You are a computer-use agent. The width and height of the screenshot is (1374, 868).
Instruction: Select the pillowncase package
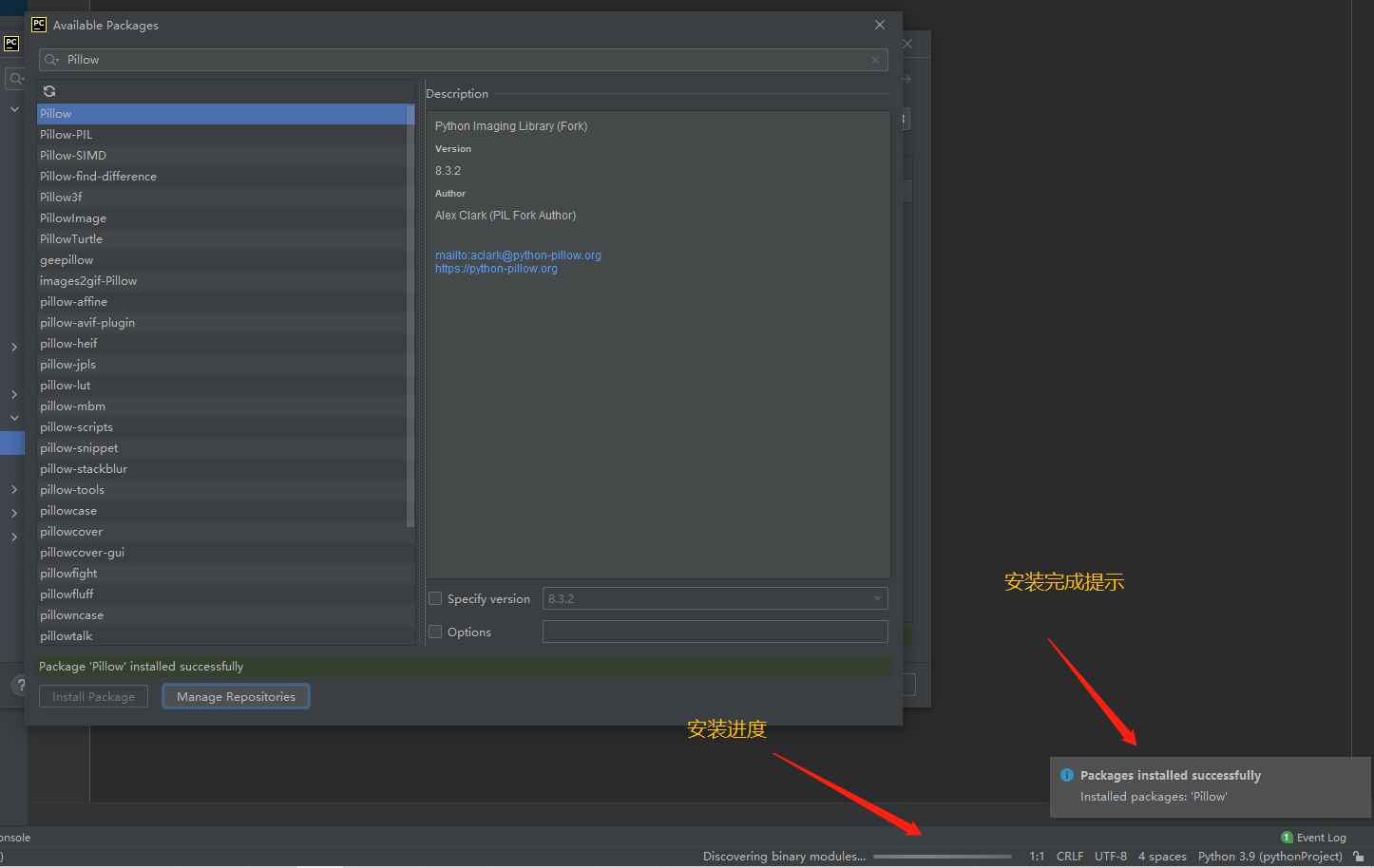click(221, 615)
